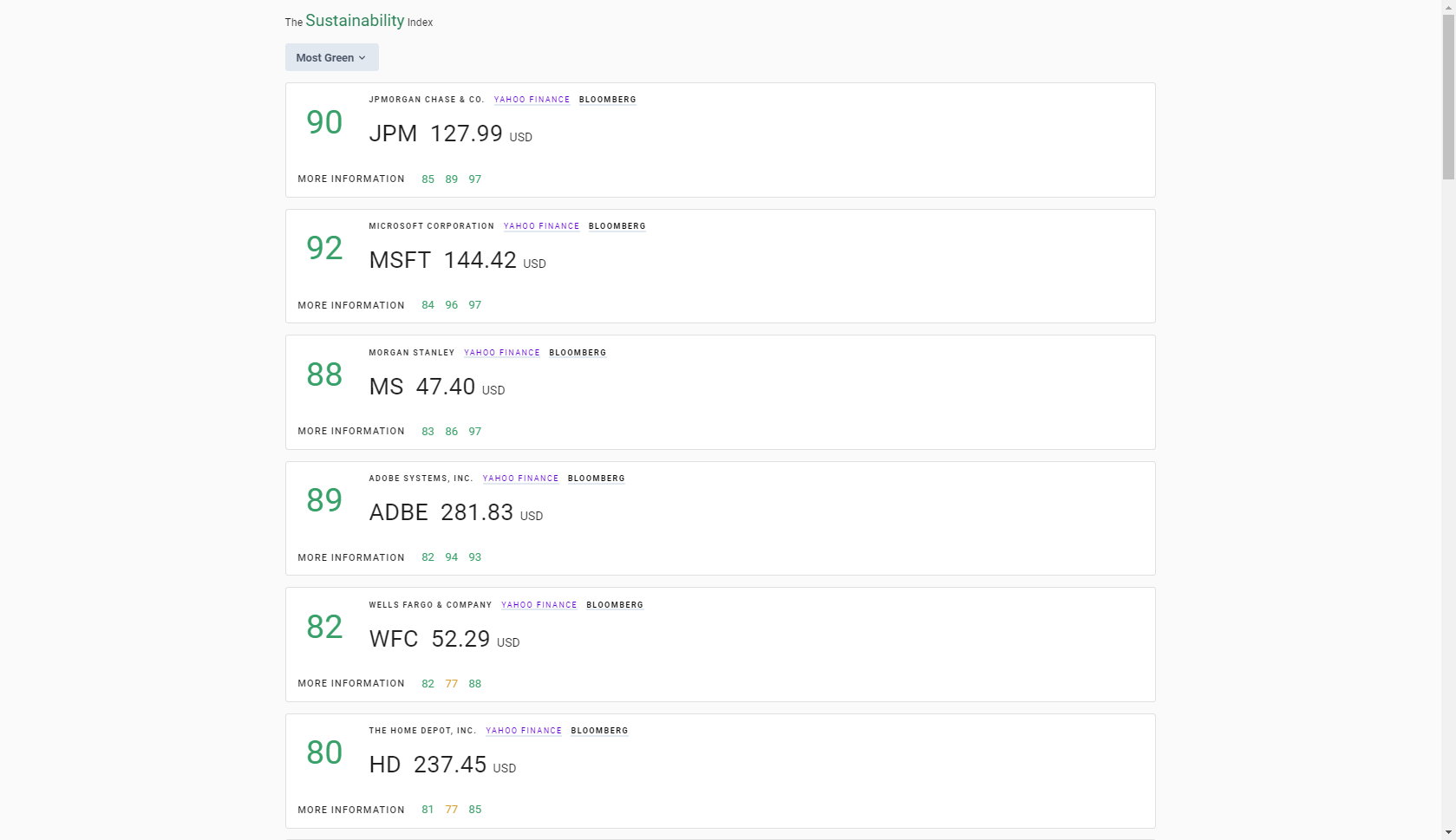The image size is (1456, 840).
Task: Click the 81 sub-score on Home Depot card
Action: [x=428, y=810]
